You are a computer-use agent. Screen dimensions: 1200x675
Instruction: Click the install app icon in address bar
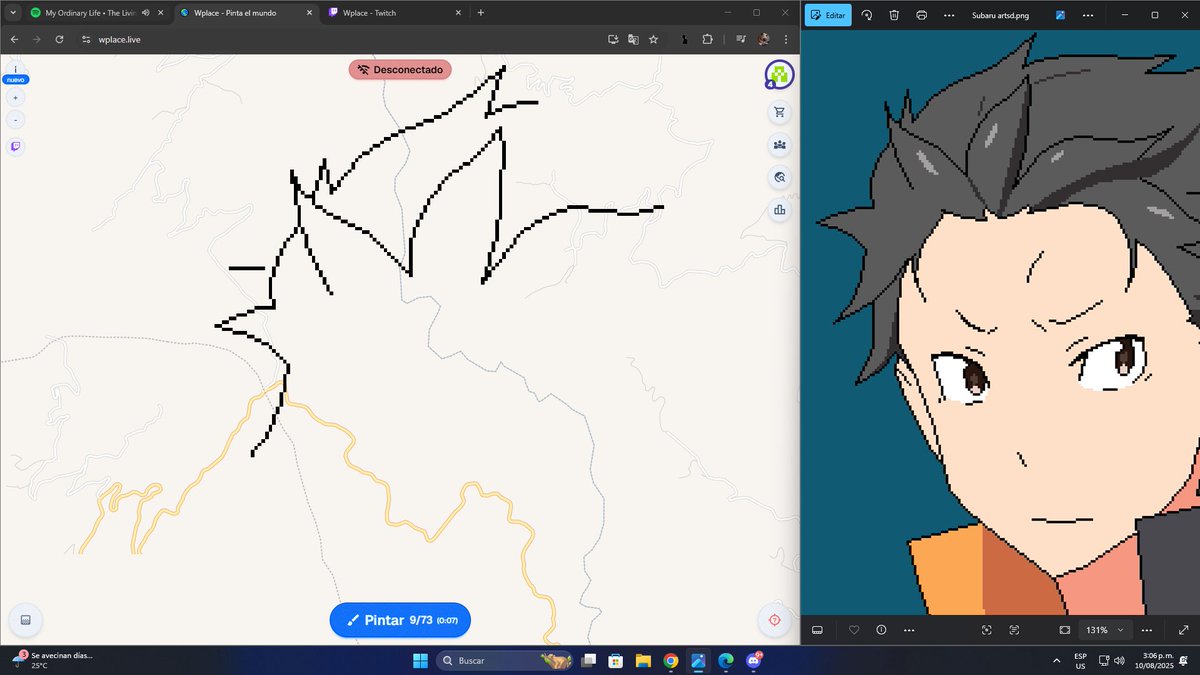coord(613,39)
